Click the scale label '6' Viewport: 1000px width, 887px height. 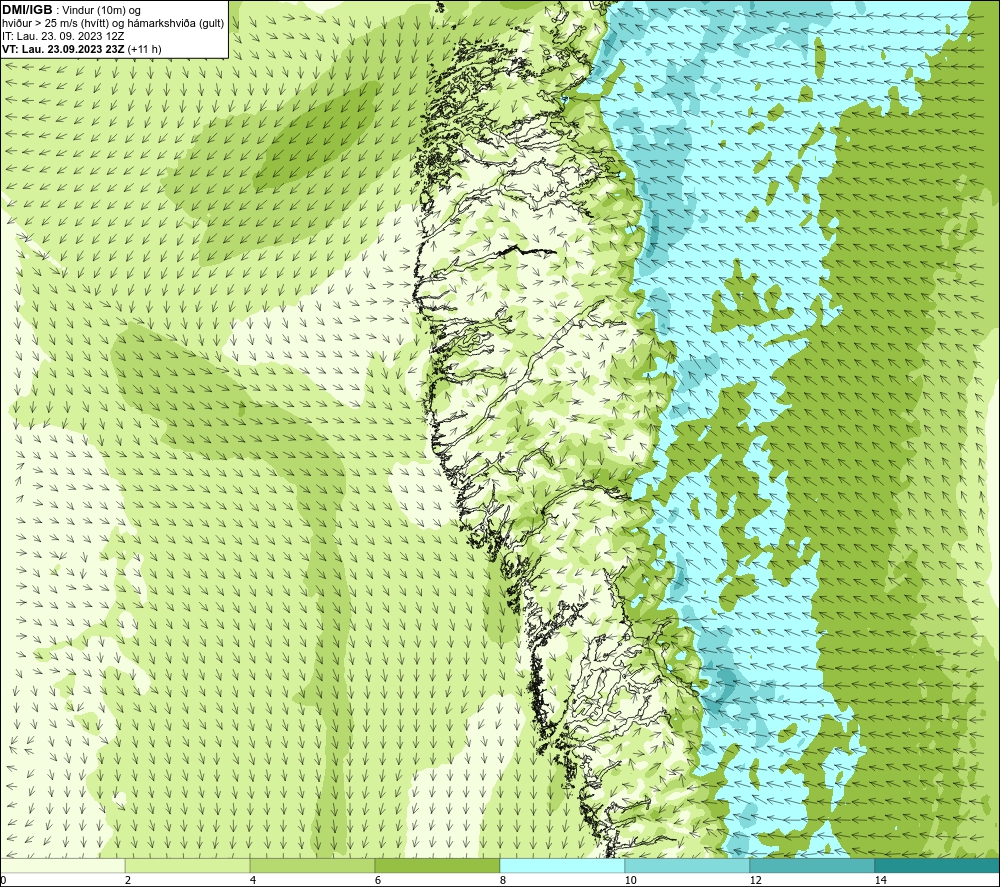point(378,880)
